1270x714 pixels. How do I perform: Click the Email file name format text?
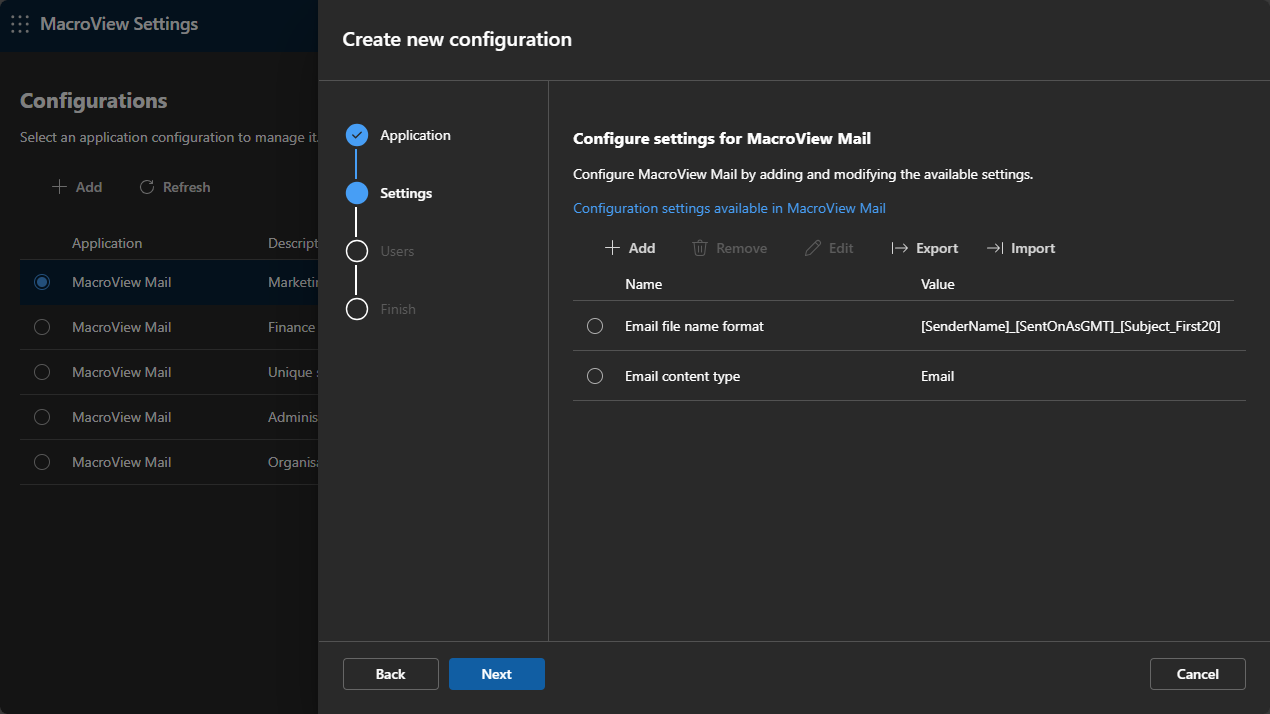[694, 326]
